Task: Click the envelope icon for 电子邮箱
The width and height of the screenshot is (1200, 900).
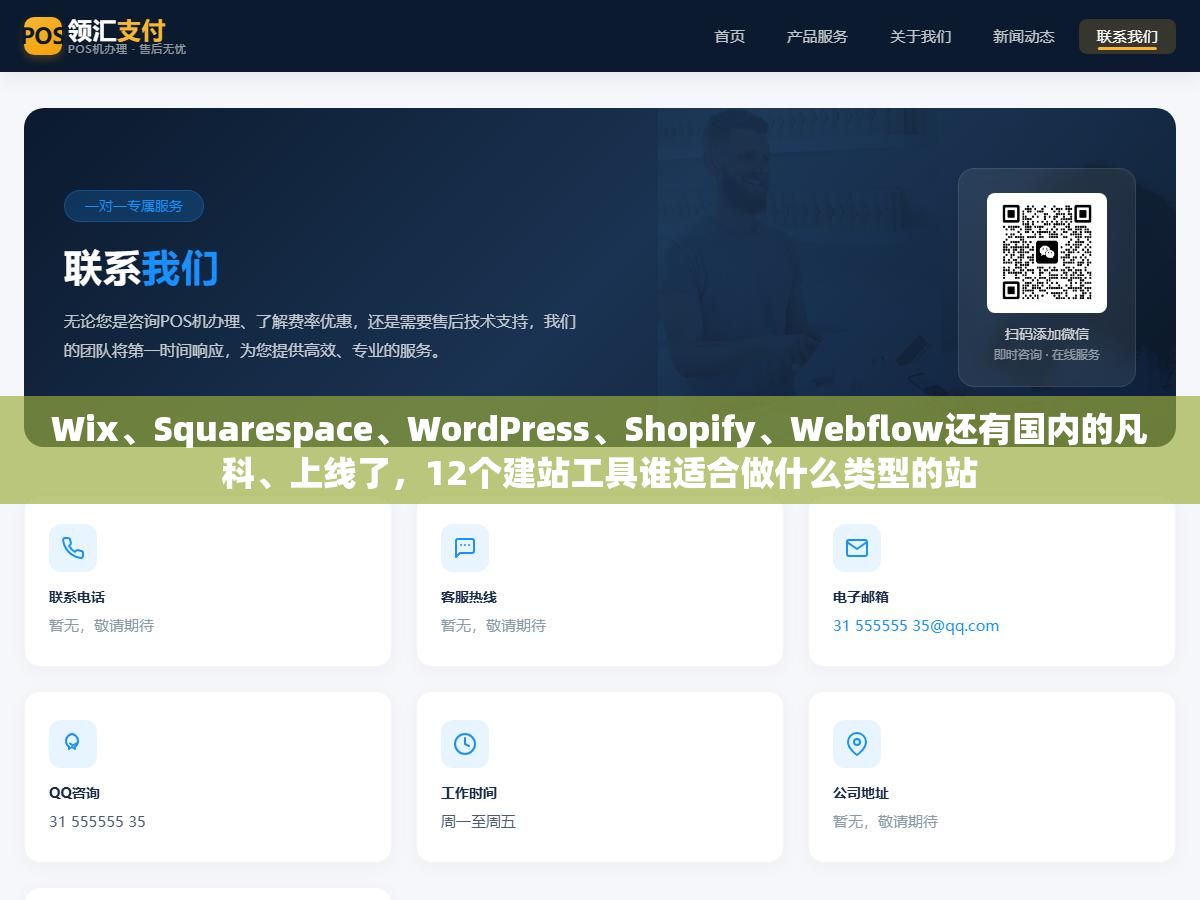Action: click(857, 548)
